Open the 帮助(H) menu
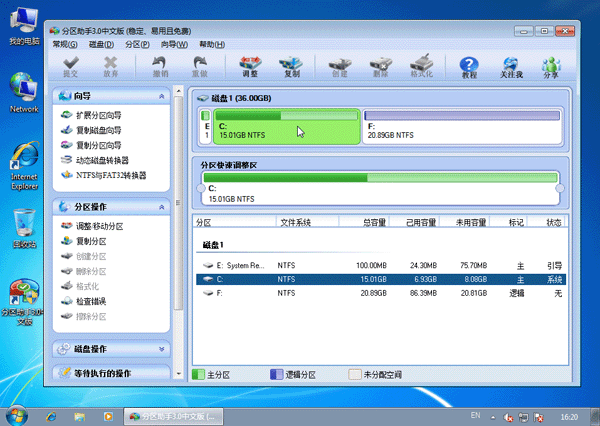Image resolution: width=600 pixels, height=426 pixels. [x=211, y=45]
